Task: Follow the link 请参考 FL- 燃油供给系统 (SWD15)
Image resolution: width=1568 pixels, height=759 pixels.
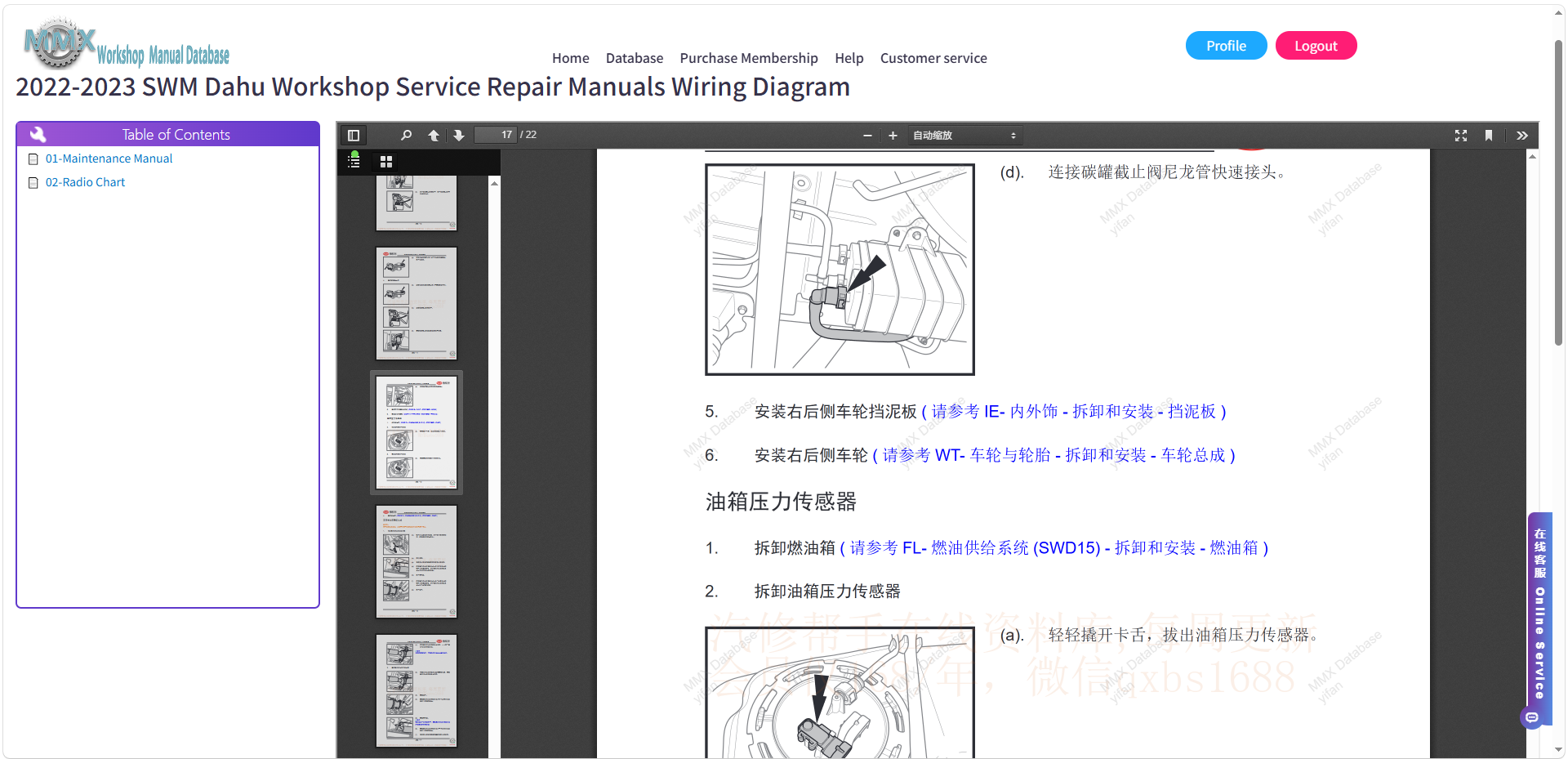Action: pyautogui.click(x=1053, y=548)
